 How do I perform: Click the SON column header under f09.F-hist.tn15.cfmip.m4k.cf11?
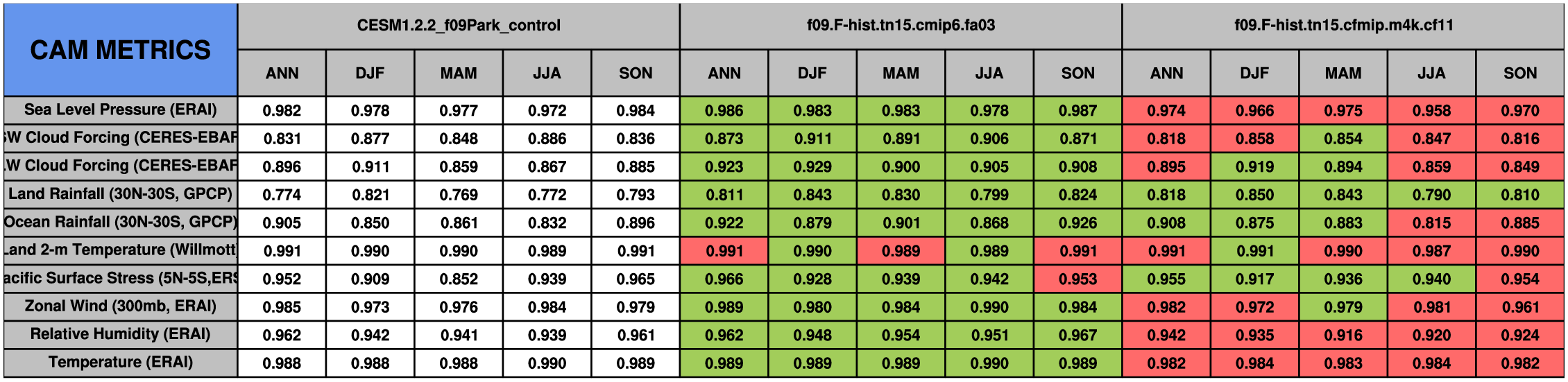pyautogui.click(x=1519, y=73)
